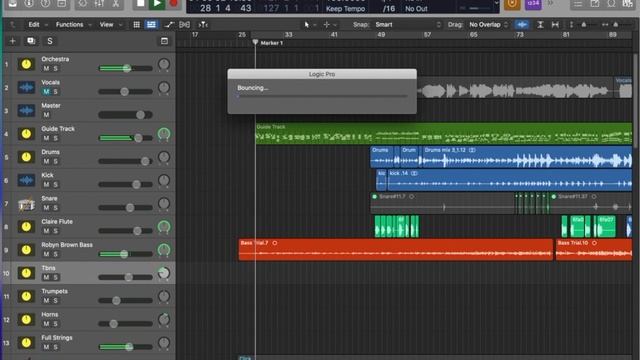This screenshot has height=360, width=640.
Task: Select the Horns track name
Action: coord(49,314)
